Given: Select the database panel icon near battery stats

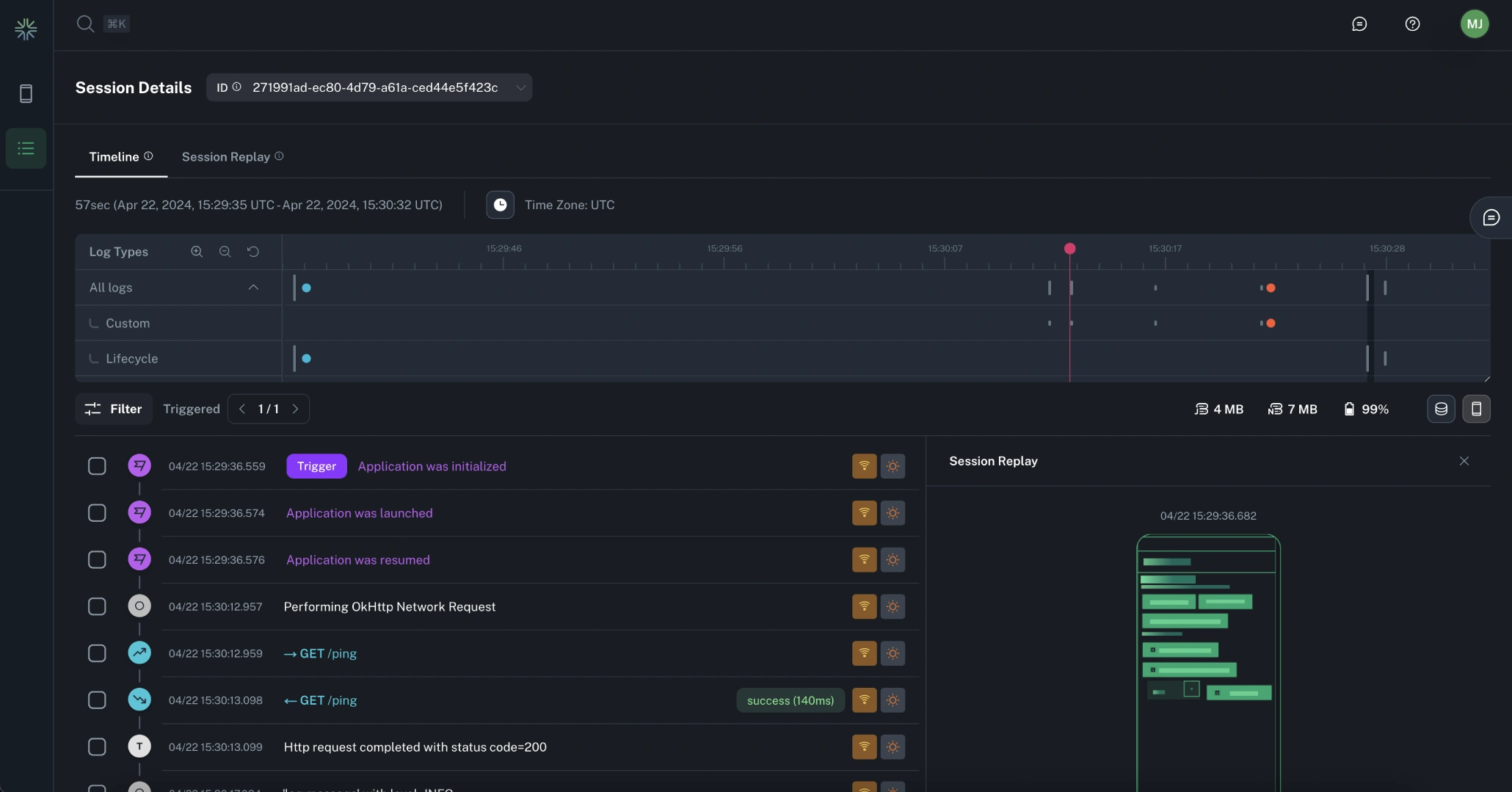Looking at the screenshot, I should (1441, 409).
